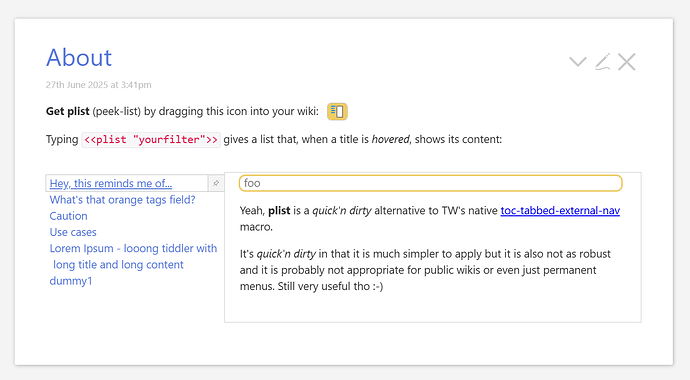Click the orange-bordered foo tags field
The image size is (690, 380).
click(430, 183)
